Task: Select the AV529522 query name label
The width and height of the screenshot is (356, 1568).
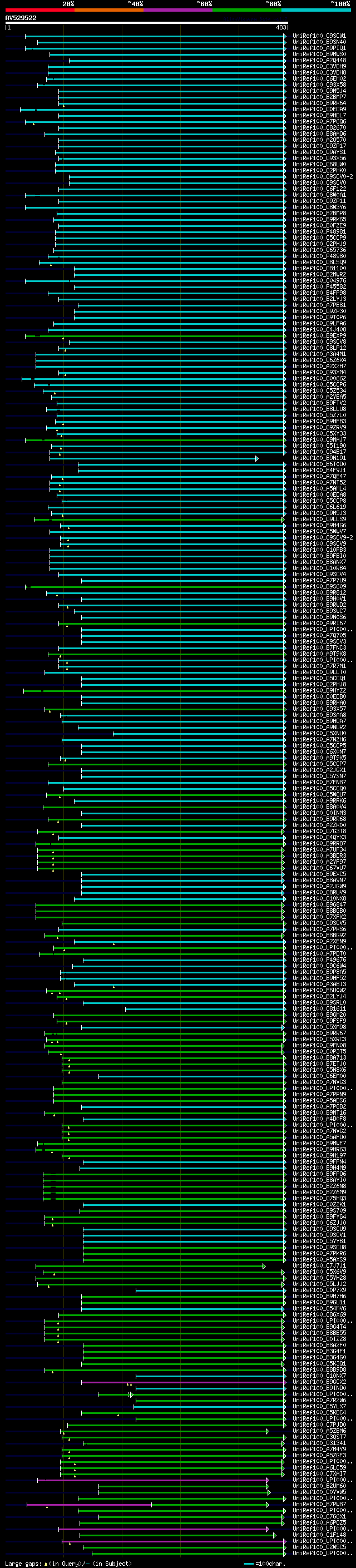Action: coord(21,18)
